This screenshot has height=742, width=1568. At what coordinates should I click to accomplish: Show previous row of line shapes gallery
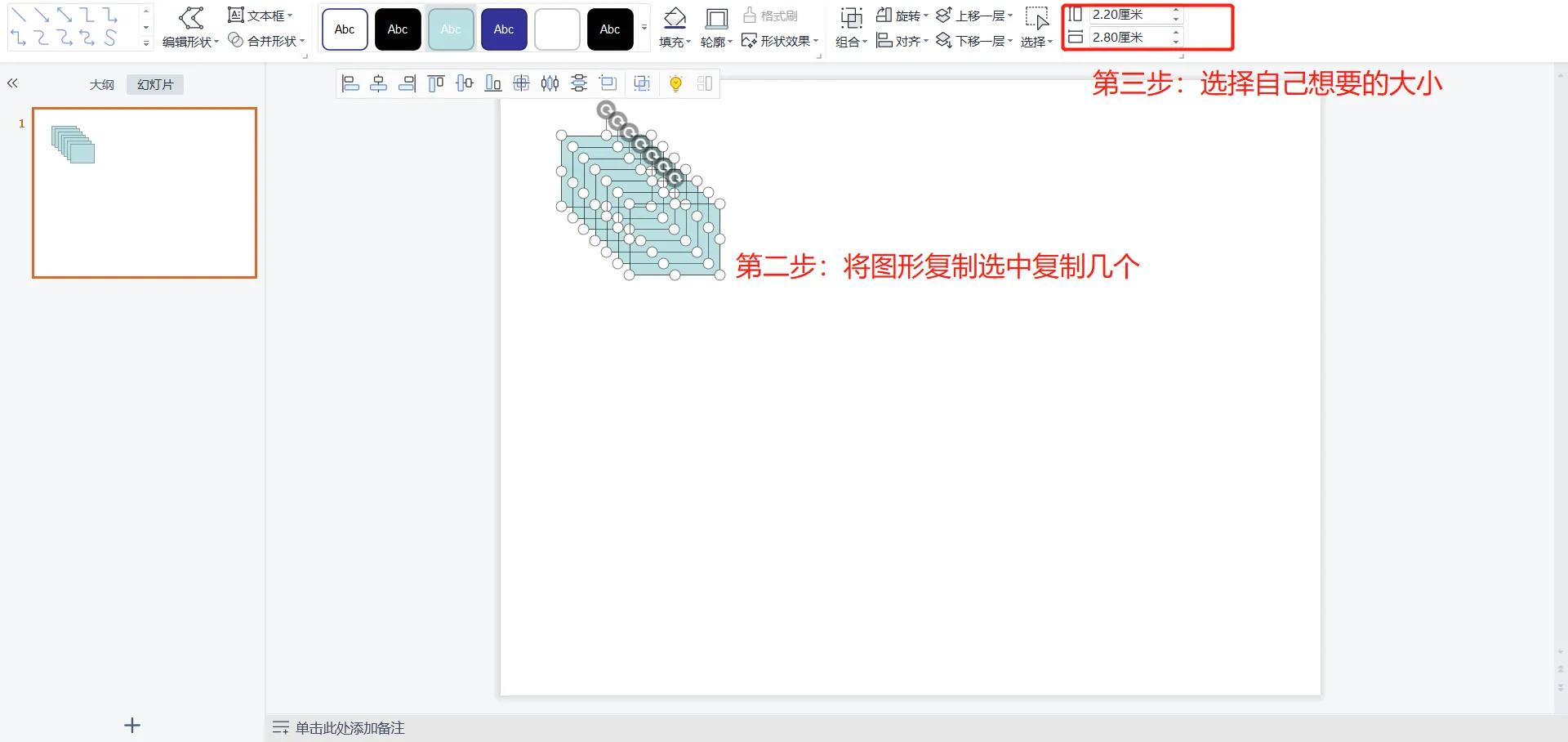[x=146, y=11]
